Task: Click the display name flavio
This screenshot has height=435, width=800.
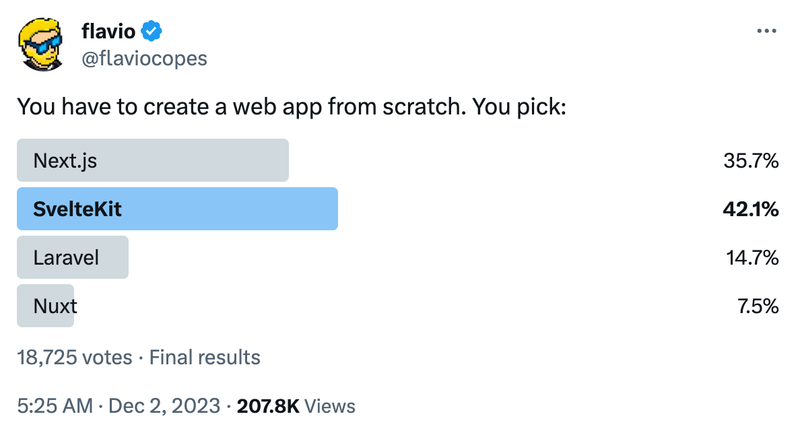Action: (108, 32)
